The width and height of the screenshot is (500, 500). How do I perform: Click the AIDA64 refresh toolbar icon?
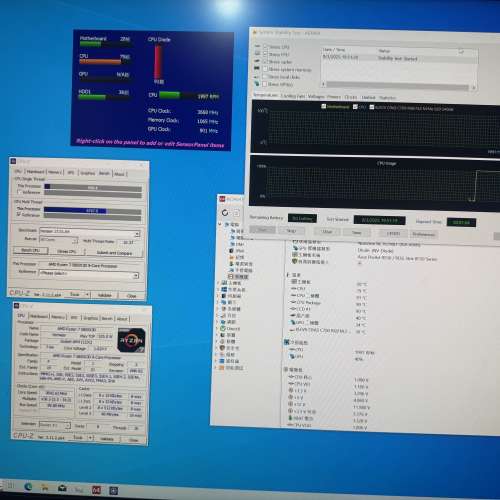(x=225, y=213)
